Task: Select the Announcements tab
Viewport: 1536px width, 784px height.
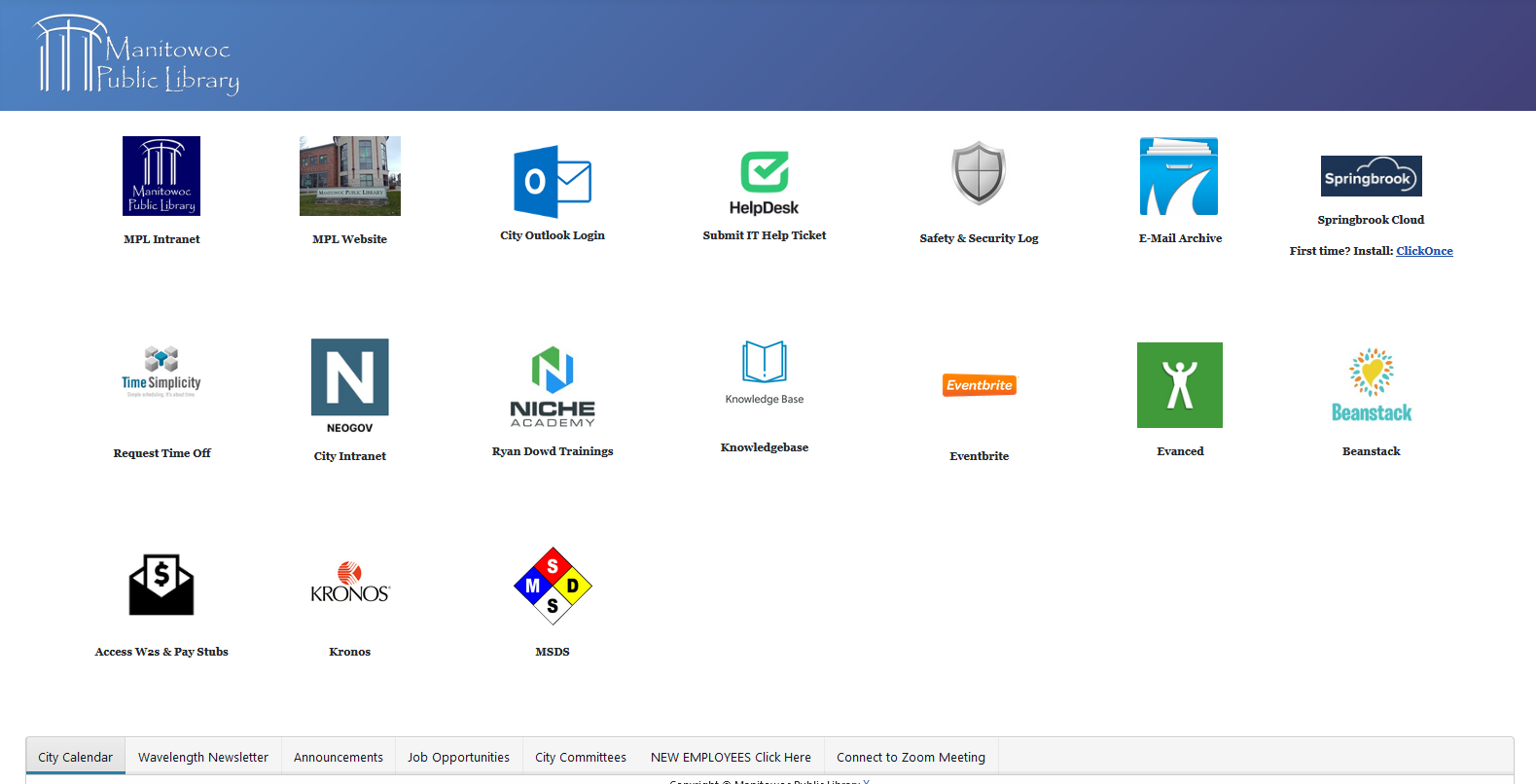Action: pos(339,757)
